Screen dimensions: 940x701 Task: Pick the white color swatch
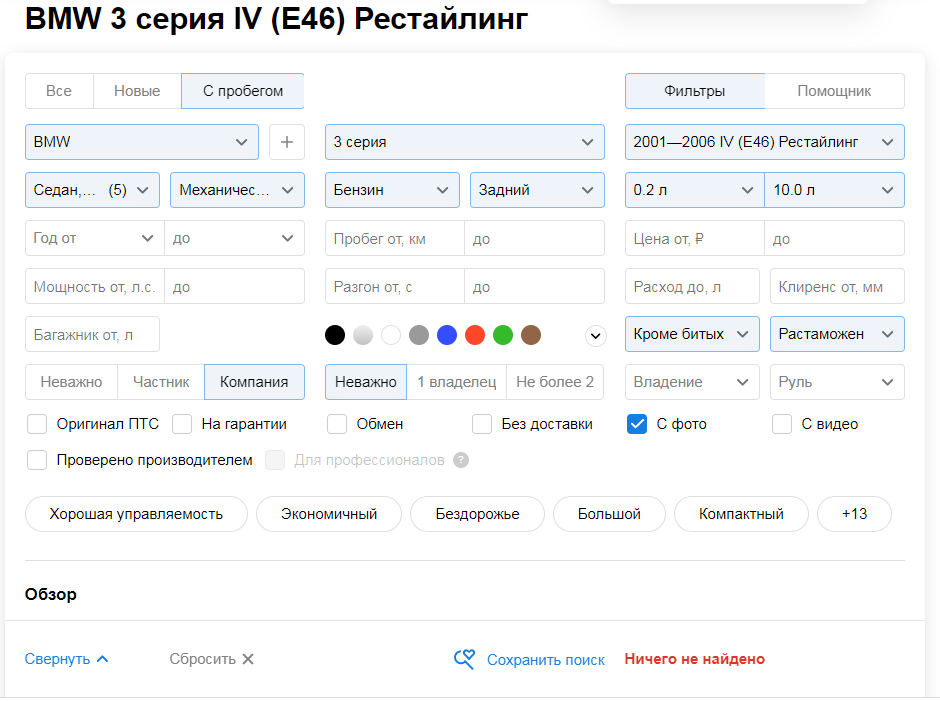pos(391,335)
